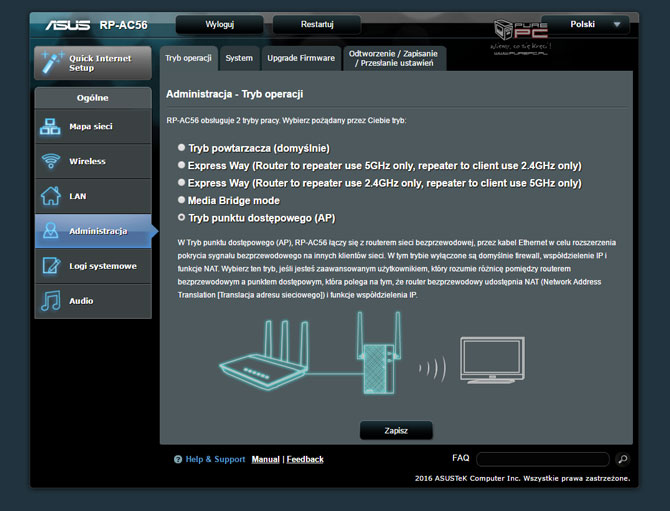The width and height of the screenshot is (670, 511).
Task: Open Mapa sieci menu item
Action: [x=93, y=126]
